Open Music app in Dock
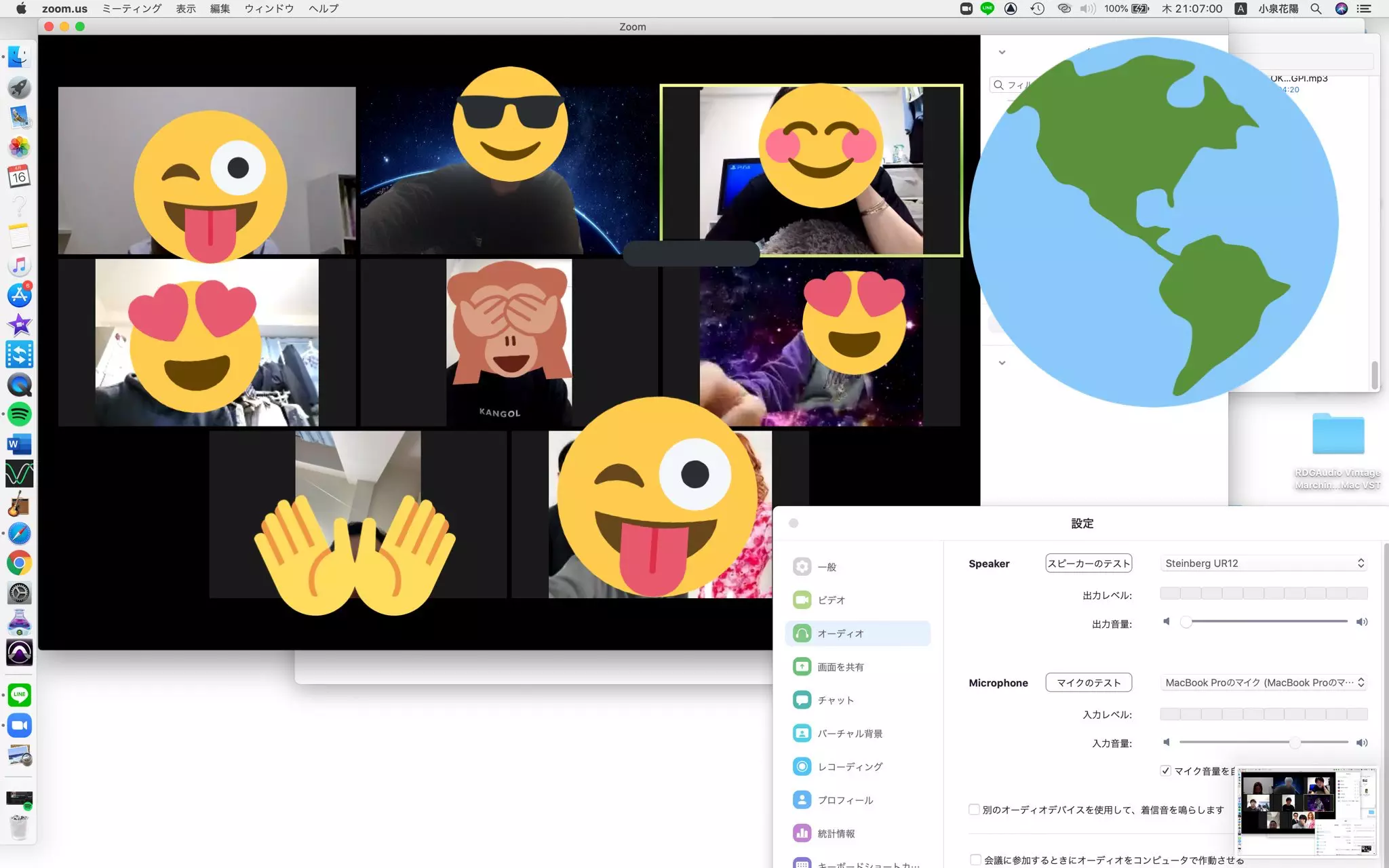 19,266
